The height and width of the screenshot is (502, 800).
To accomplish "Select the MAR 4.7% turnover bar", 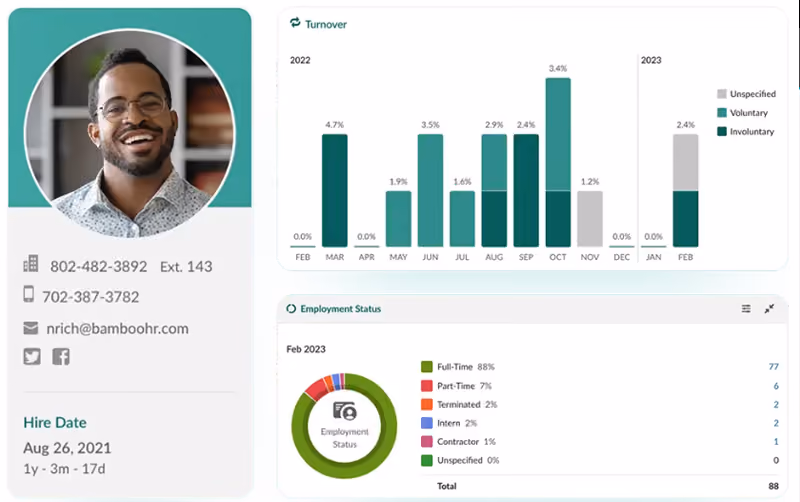I will pos(335,191).
